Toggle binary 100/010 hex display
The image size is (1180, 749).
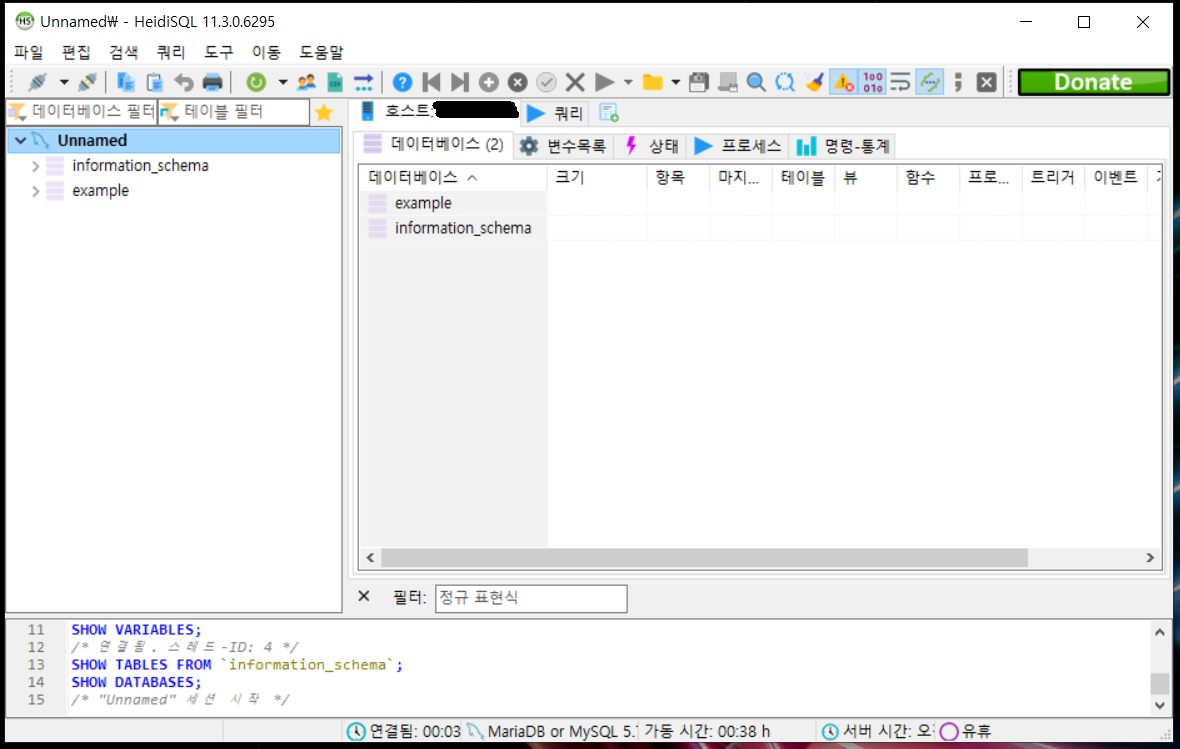pyautogui.click(x=873, y=82)
